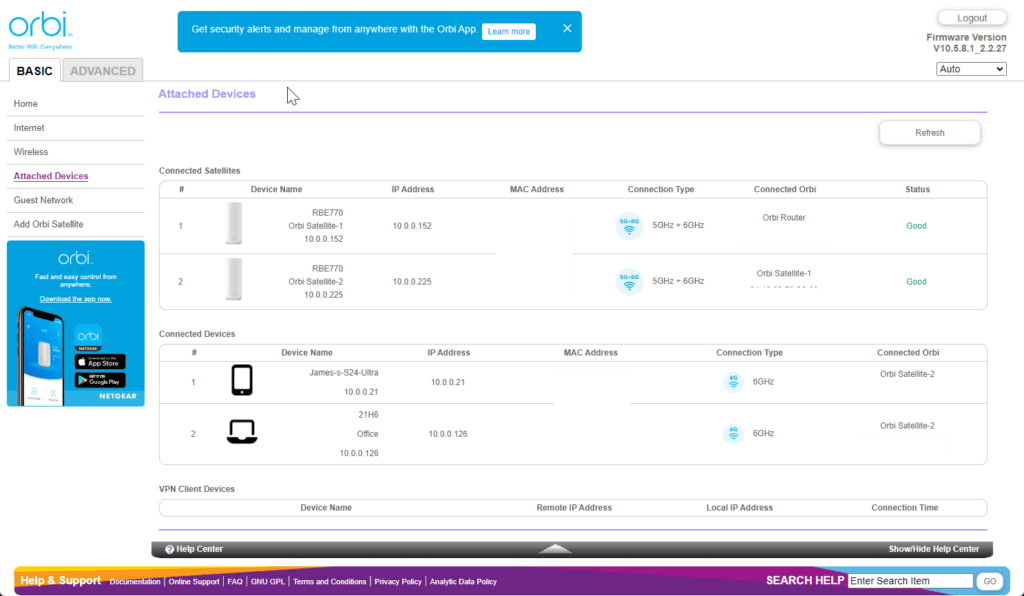
Task: Click Show/Hide Help Center
Action: coord(933,549)
